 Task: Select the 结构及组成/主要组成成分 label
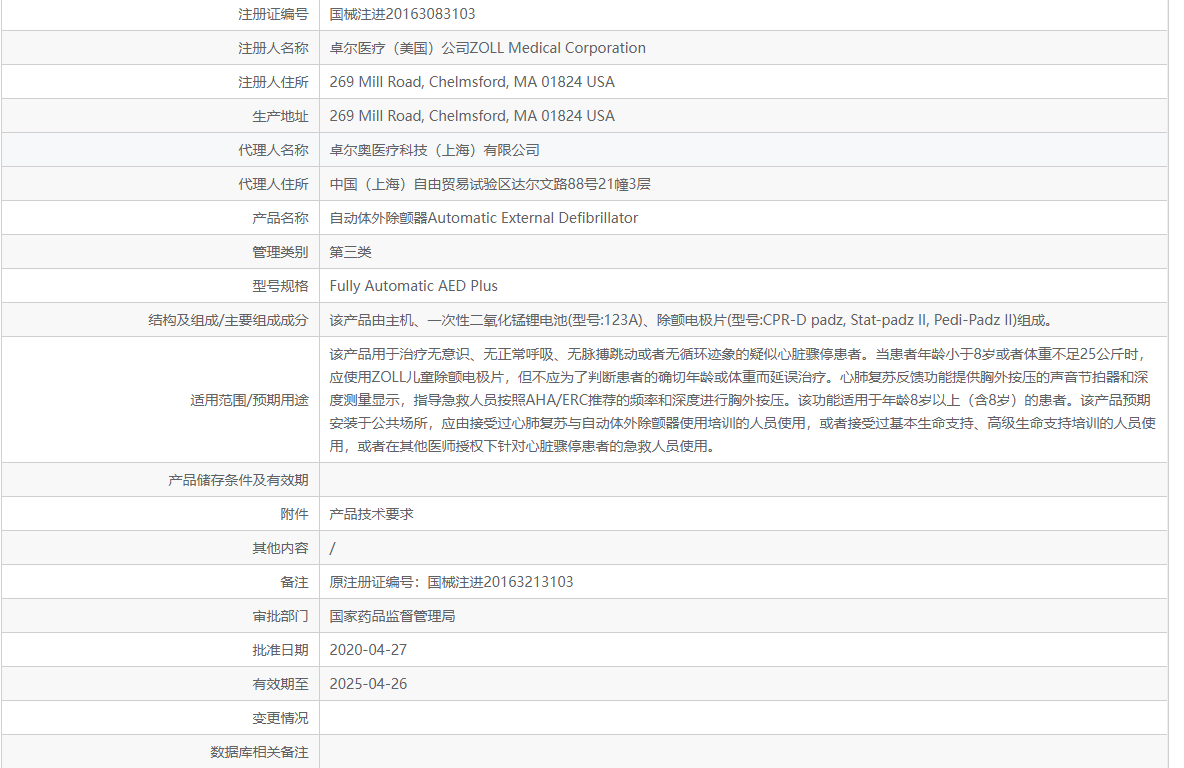(228, 320)
